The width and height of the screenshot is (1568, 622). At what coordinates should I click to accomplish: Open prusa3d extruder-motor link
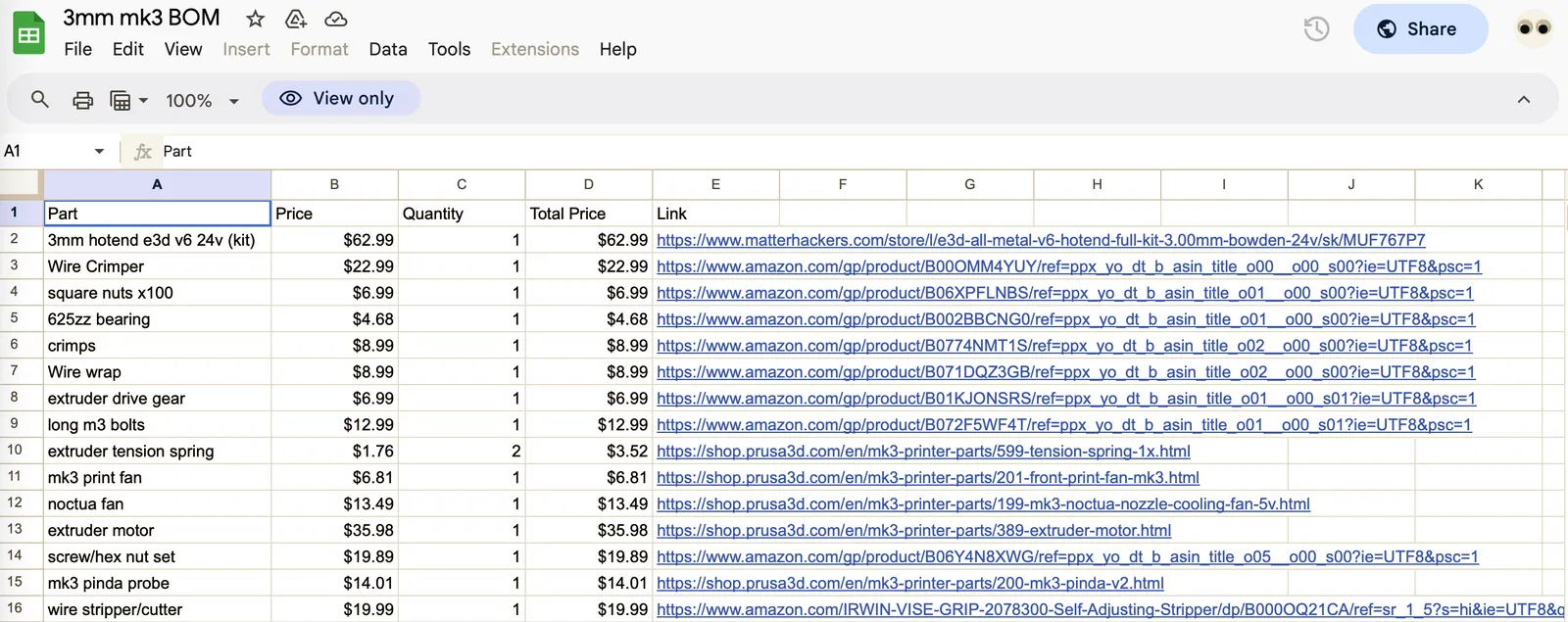[x=913, y=530]
